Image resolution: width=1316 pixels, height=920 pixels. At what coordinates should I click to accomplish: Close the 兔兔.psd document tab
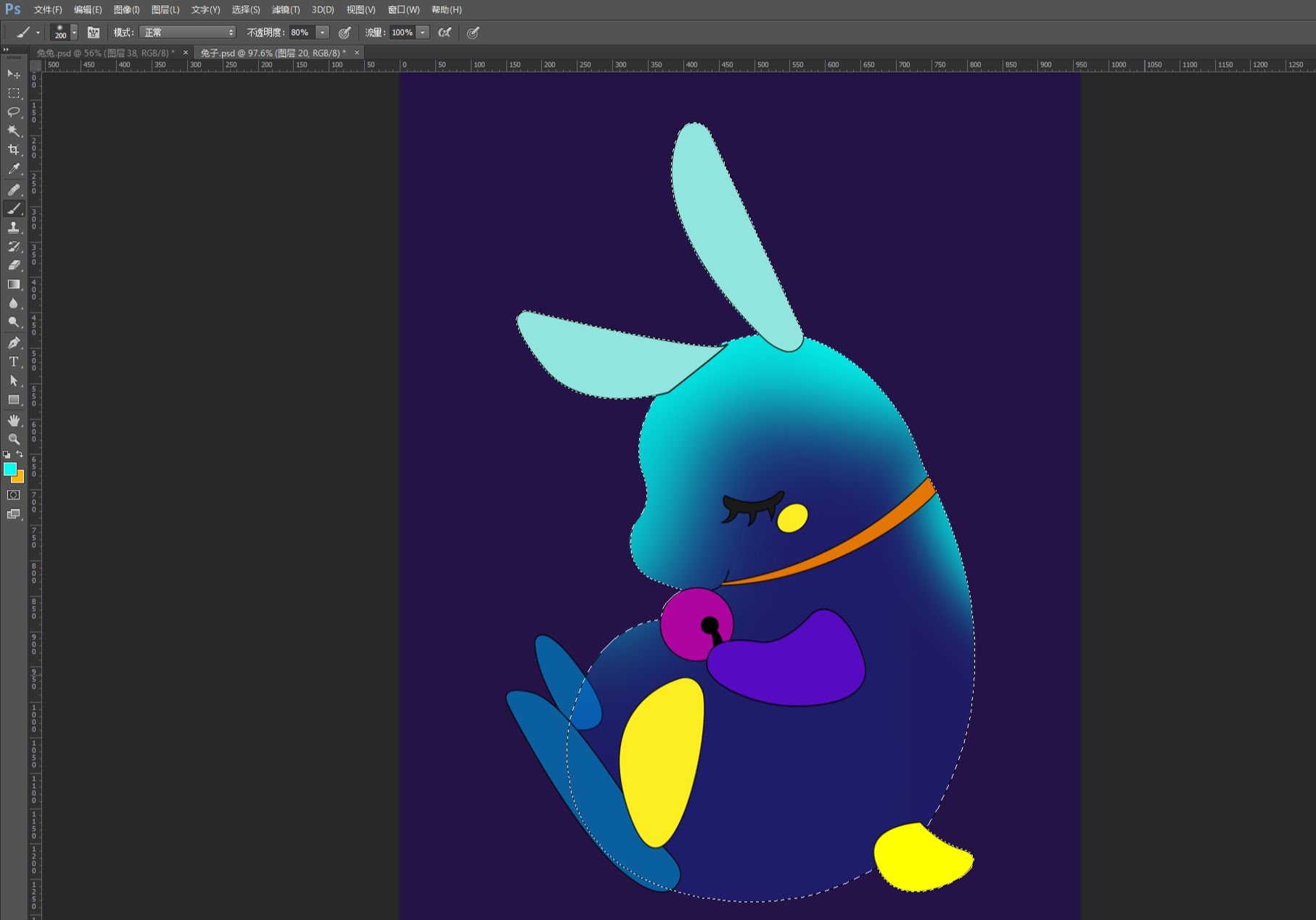[x=186, y=52]
